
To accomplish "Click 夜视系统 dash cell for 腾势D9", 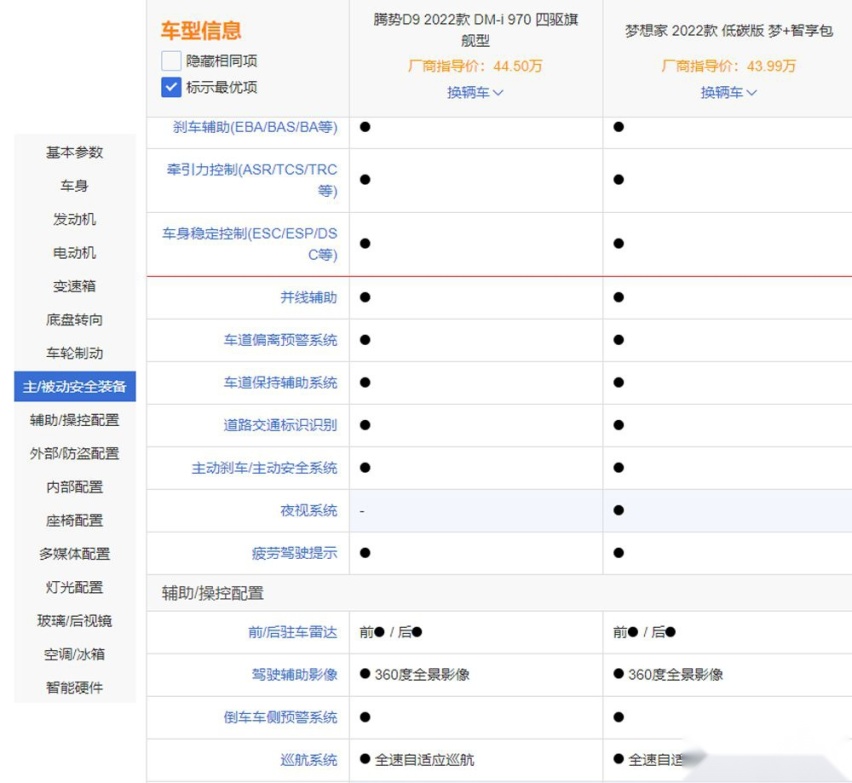I will click(x=475, y=510).
